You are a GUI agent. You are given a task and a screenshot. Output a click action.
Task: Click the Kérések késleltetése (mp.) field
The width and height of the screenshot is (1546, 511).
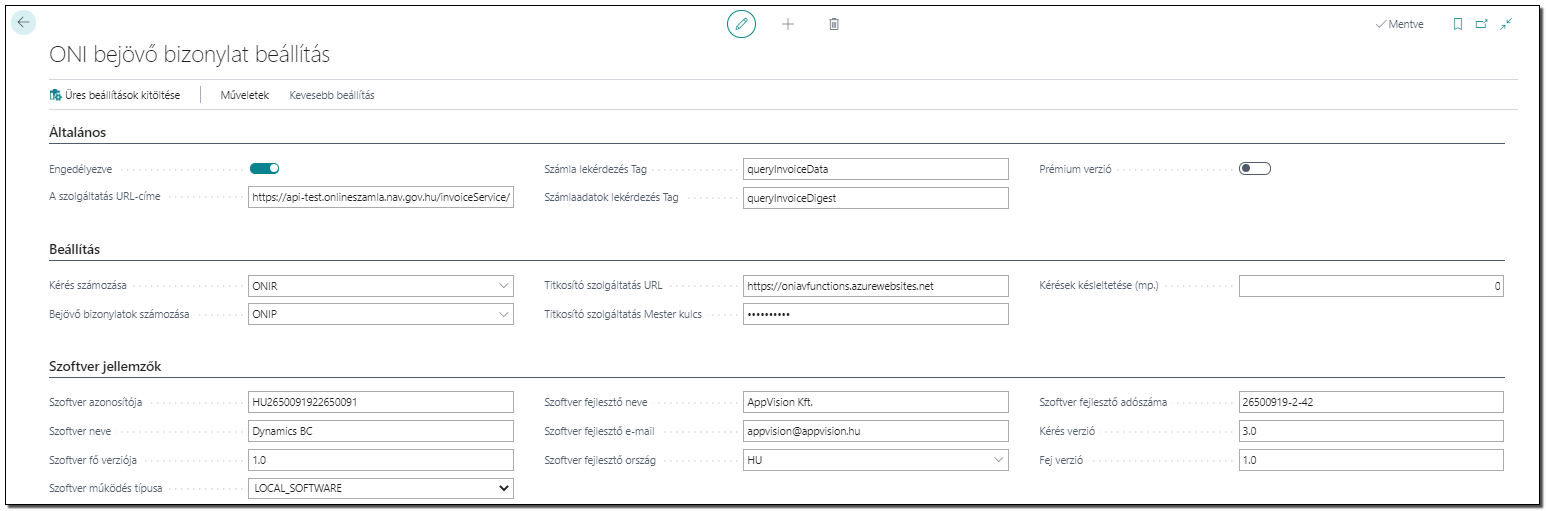pyautogui.click(x=1371, y=286)
